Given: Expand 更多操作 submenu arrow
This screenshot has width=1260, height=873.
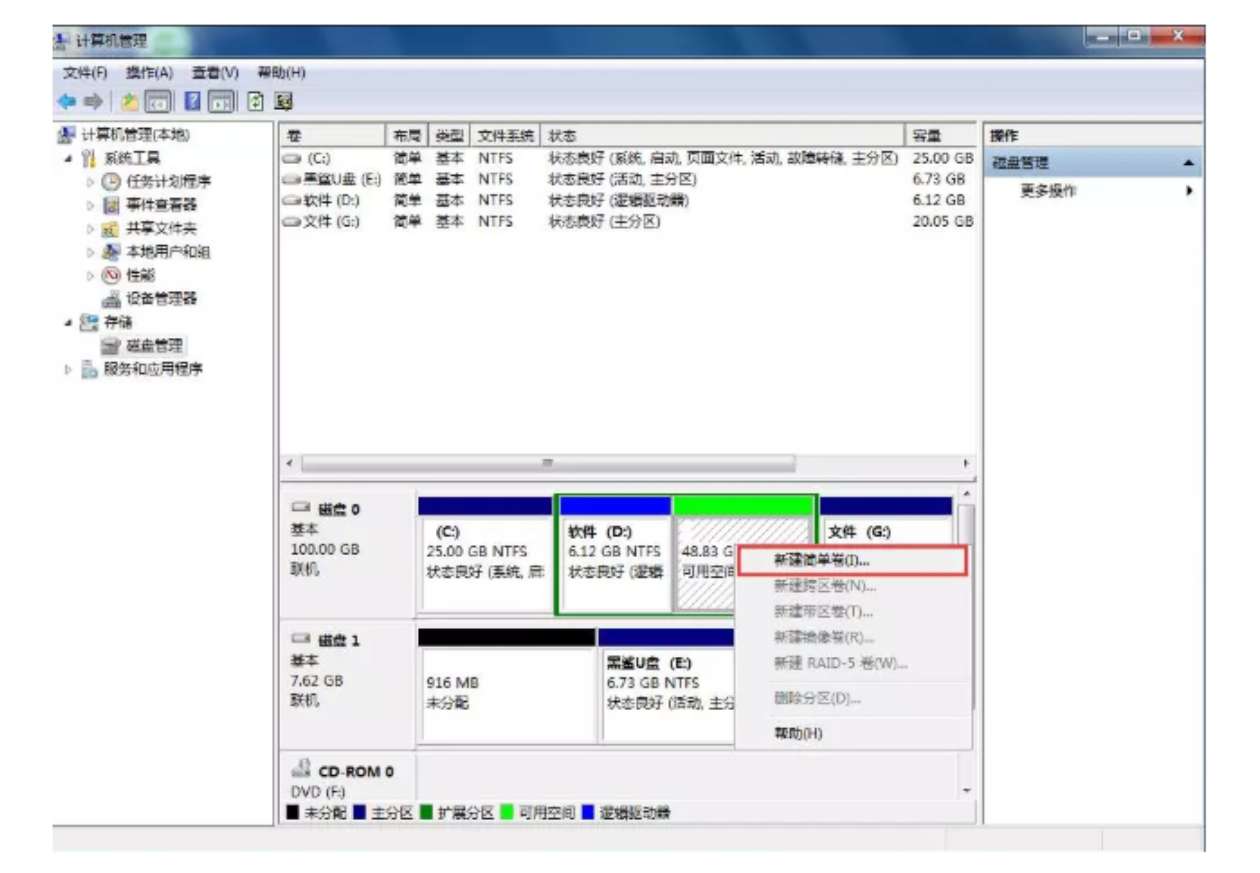Looking at the screenshot, I should [1189, 191].
